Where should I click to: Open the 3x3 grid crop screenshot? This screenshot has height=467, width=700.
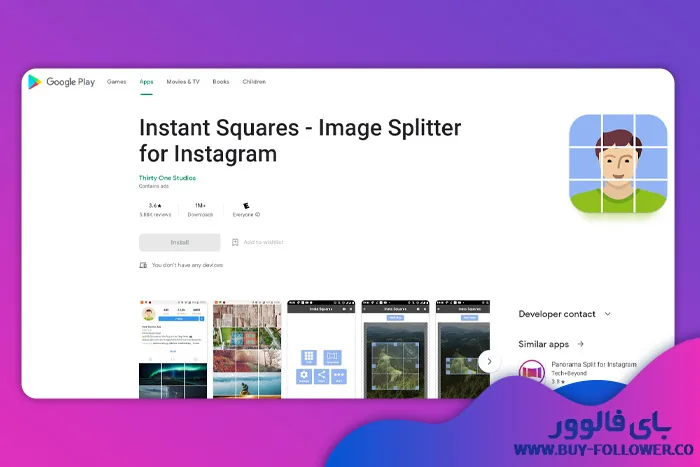point(395,349)
